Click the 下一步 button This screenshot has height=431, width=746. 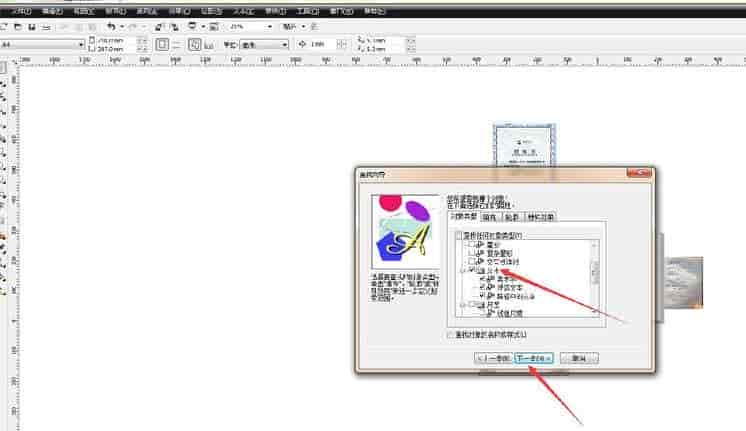pos(533,357)
